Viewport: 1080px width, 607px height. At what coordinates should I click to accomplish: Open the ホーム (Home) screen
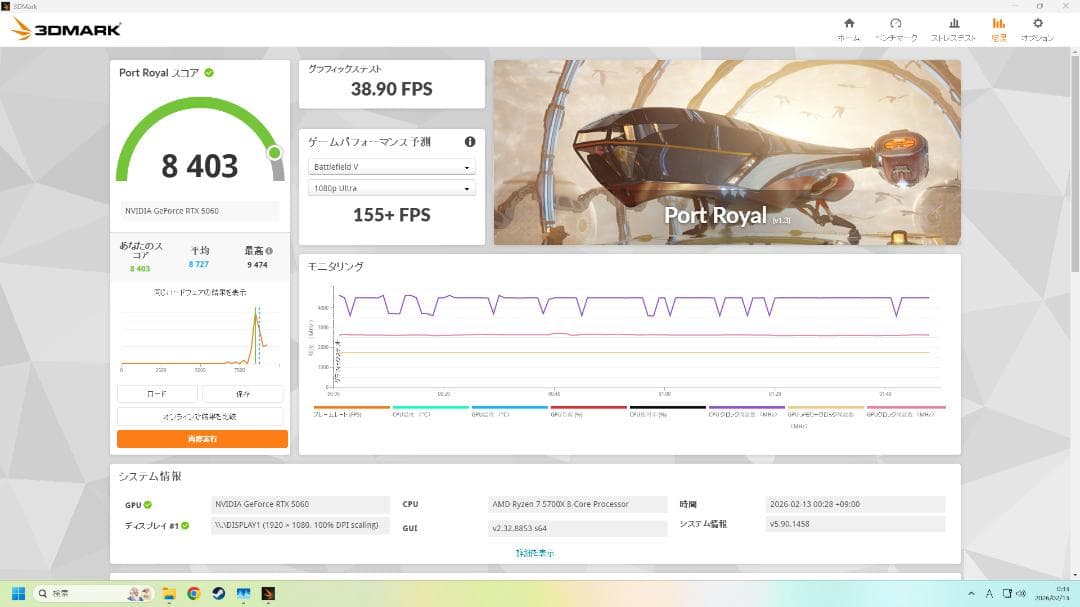848,28
